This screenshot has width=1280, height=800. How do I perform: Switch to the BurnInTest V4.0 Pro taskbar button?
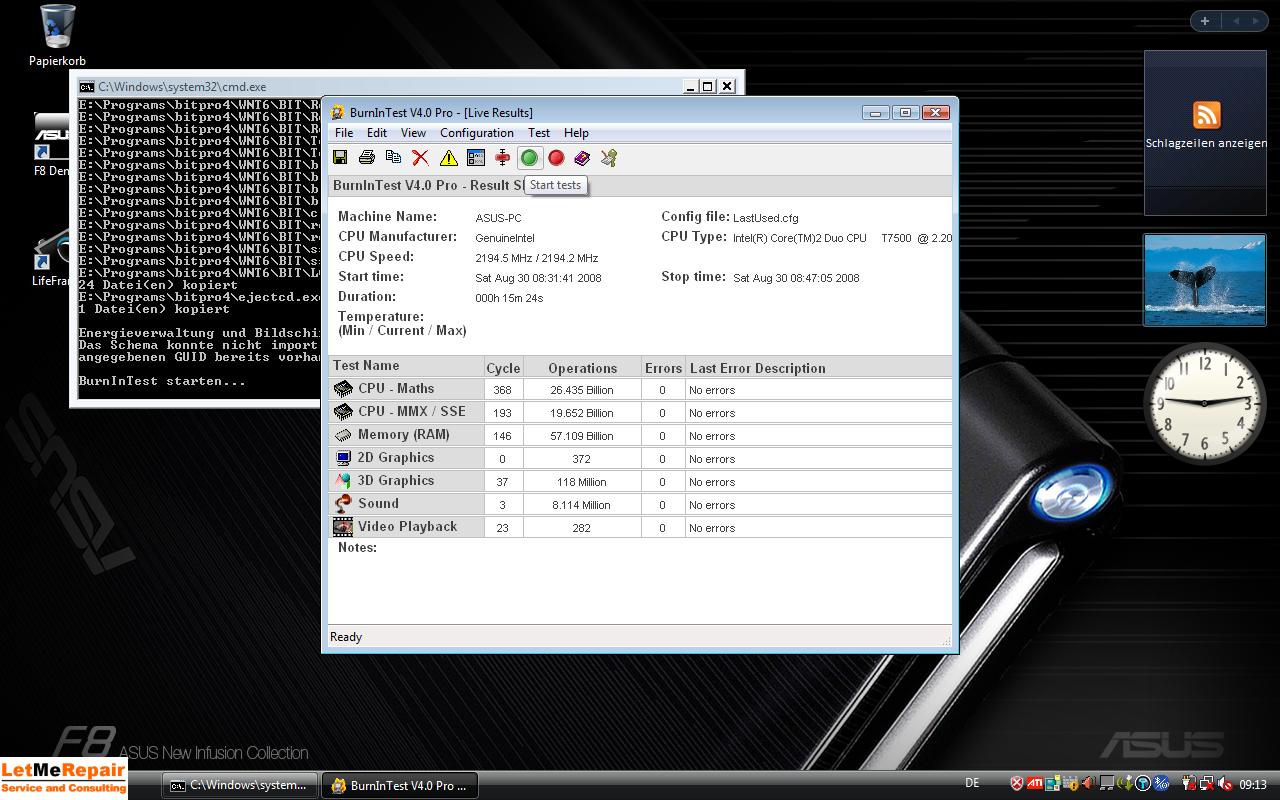click(400, 785)
